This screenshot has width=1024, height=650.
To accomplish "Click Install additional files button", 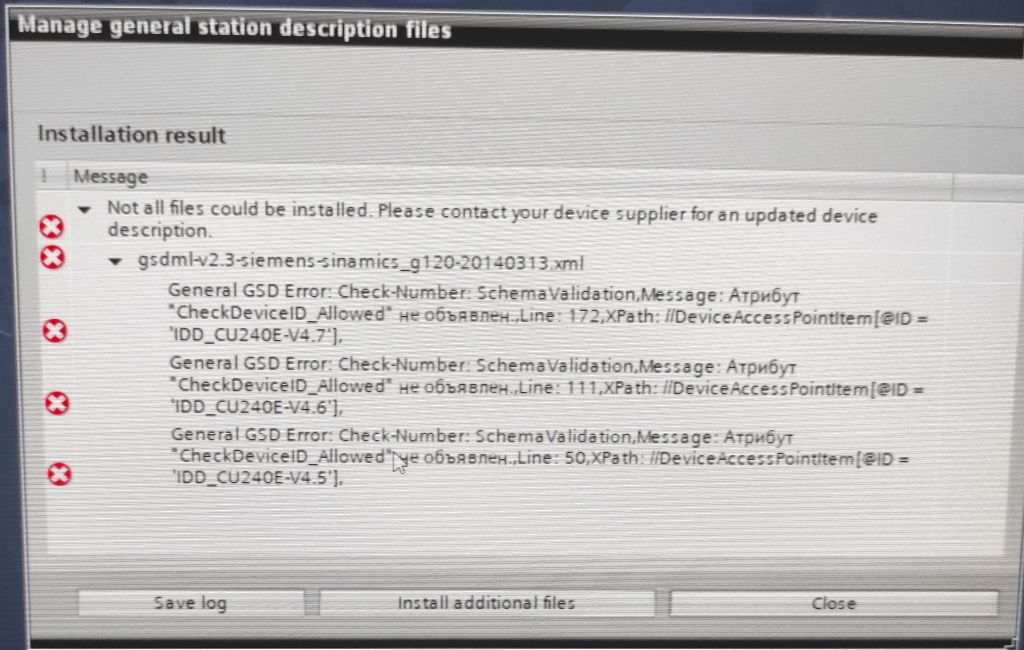I will click(487, 602).
